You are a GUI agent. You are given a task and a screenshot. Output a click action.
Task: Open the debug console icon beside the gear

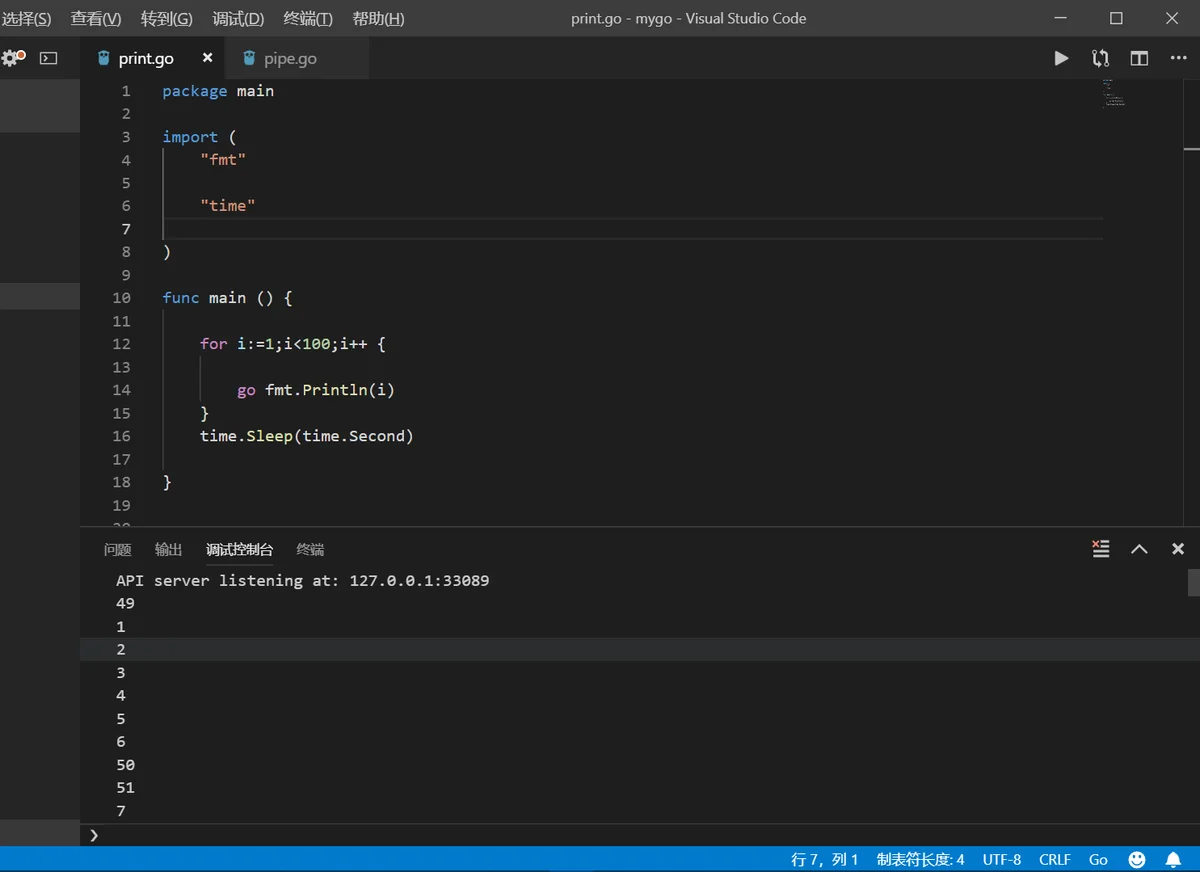pyautogui.click(x=48, y=58)
